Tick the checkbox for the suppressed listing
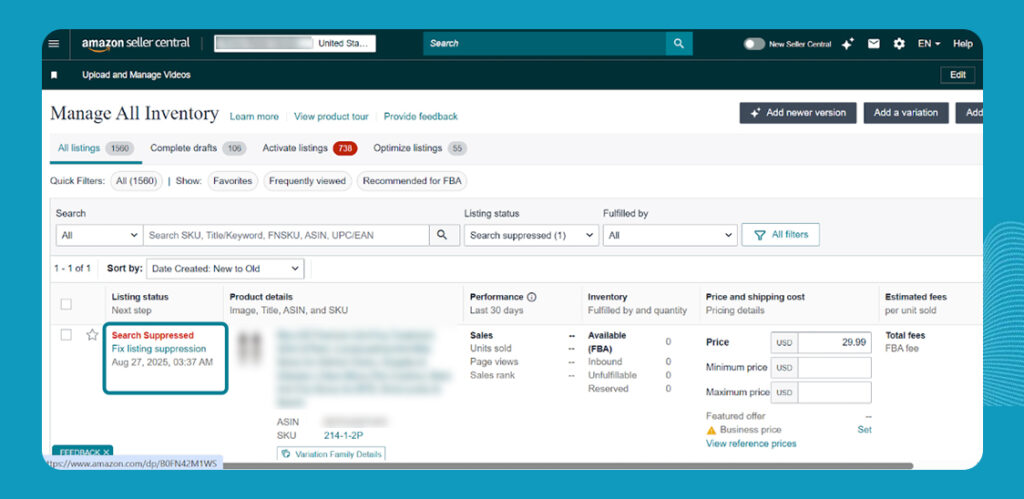 pyautogui.click(x=66, y=335)
